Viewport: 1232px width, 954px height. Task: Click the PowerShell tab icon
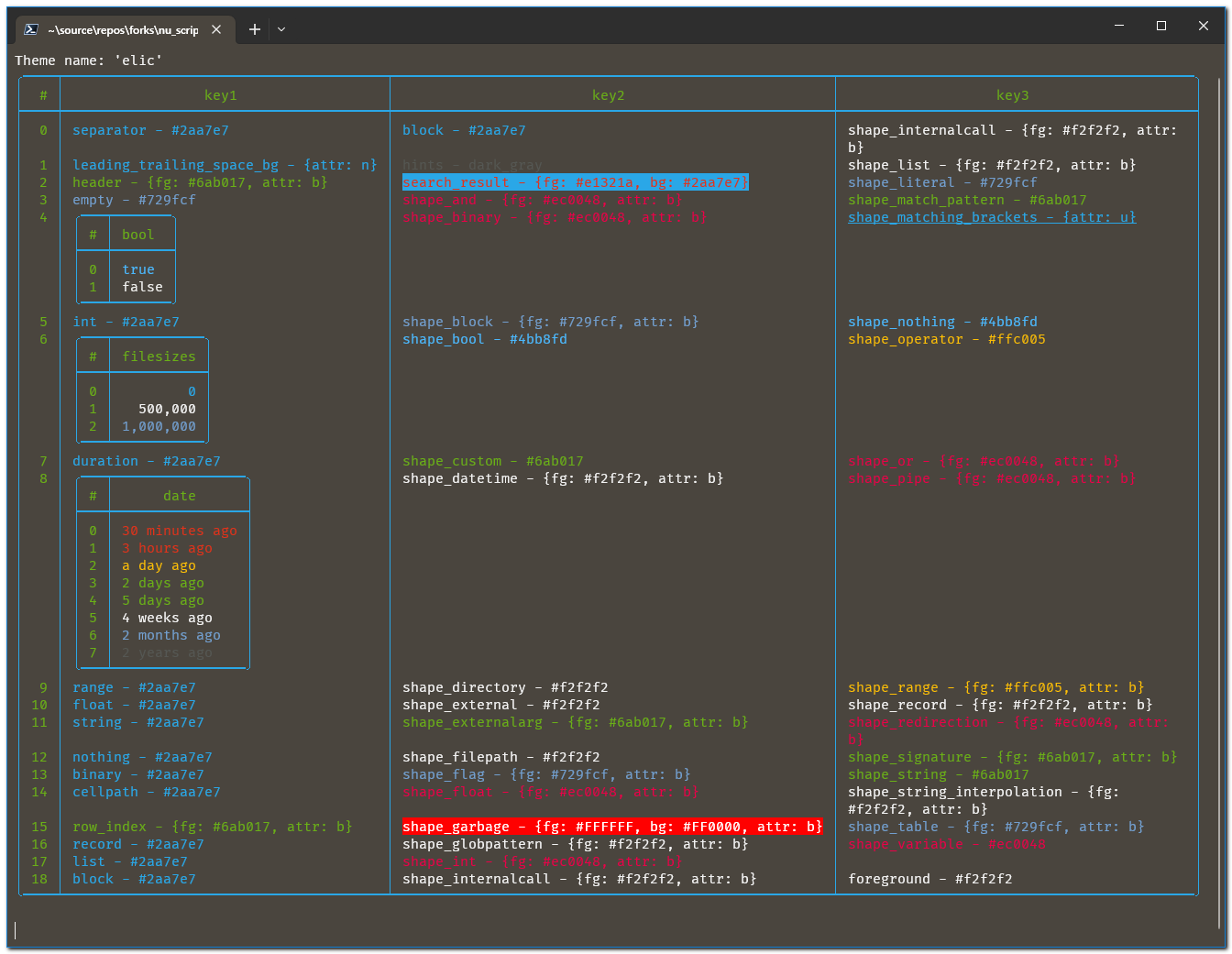click(31, 29)
